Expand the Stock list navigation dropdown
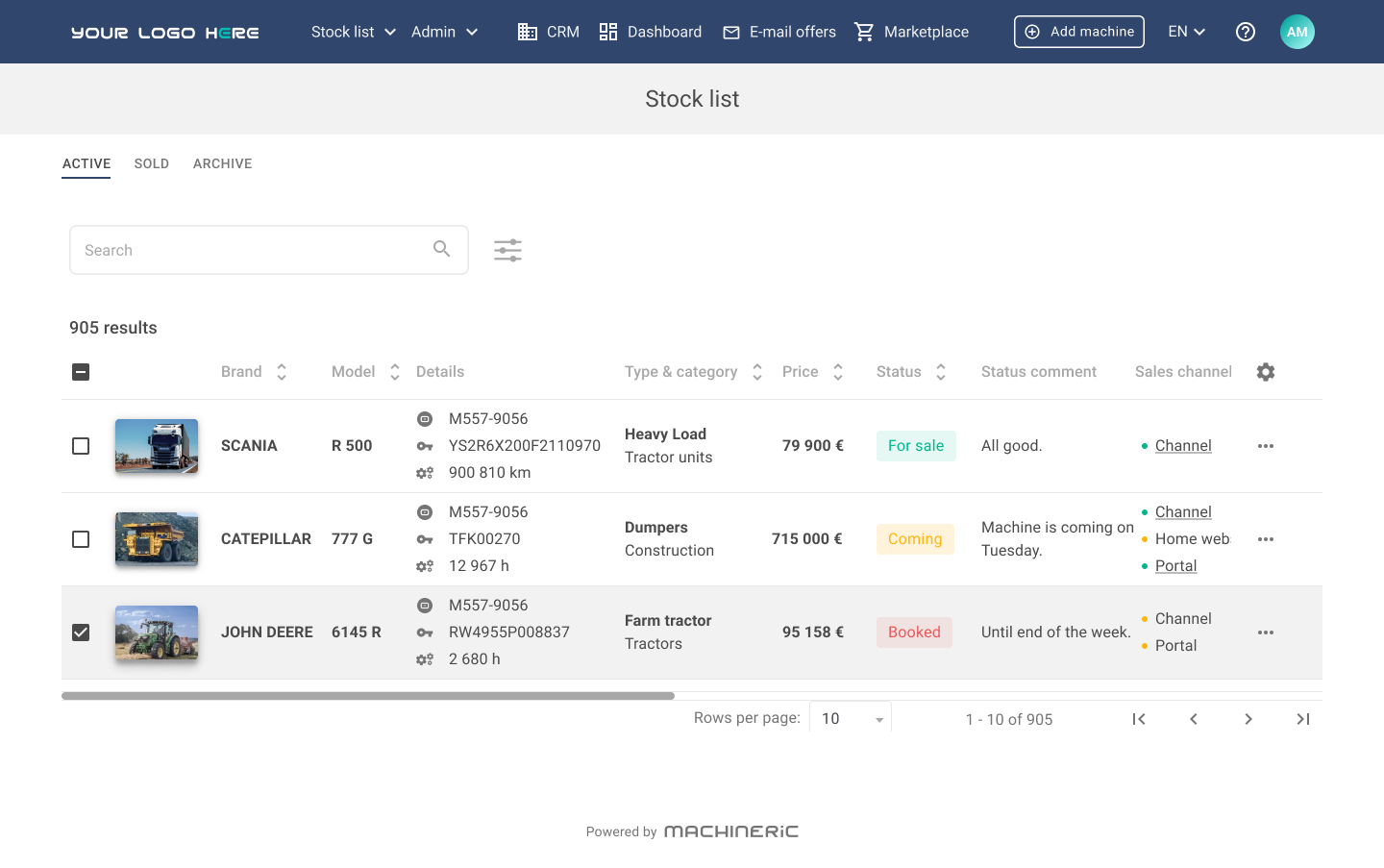The width and height of the screenshot is (1384, 868). 353,32
